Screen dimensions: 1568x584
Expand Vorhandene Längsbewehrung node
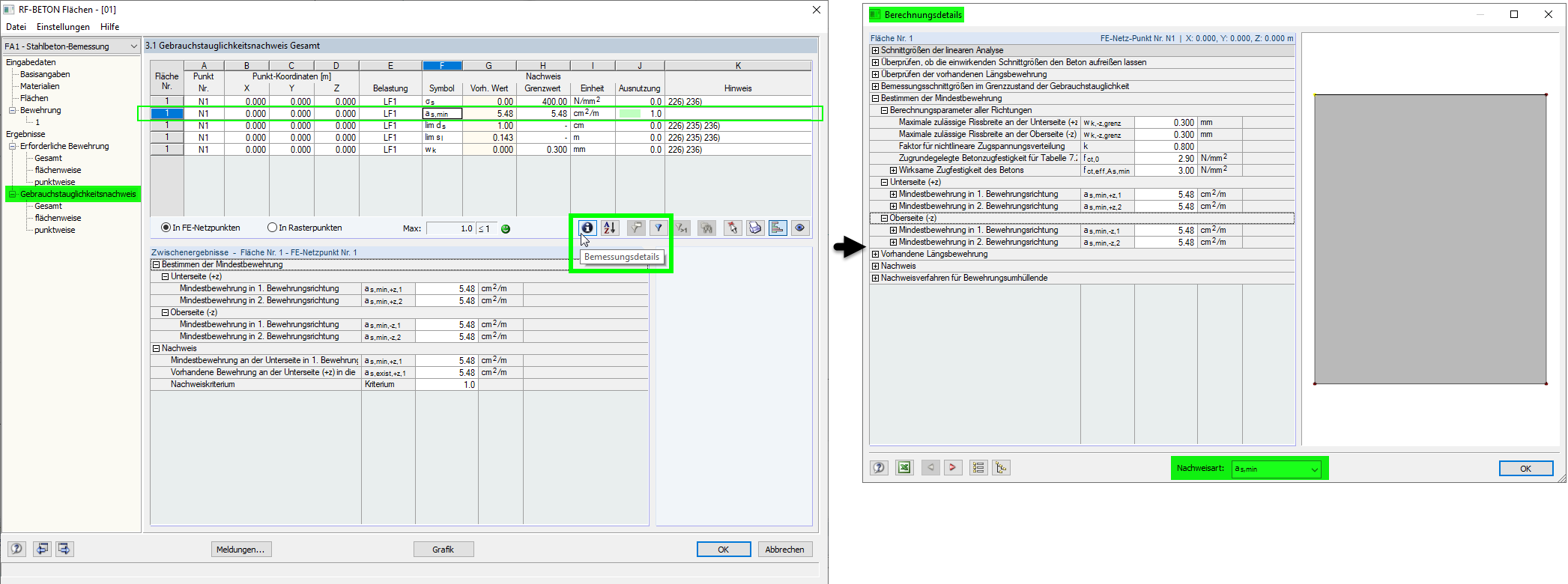[875, 254]
